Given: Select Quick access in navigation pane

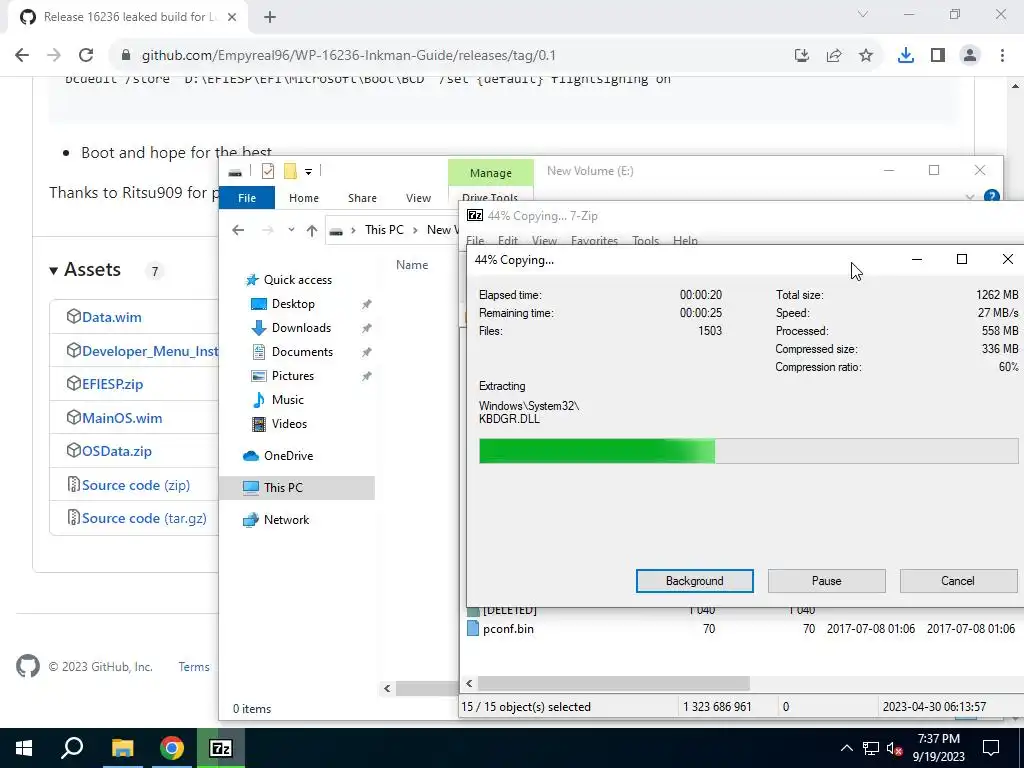Looking at the screenshot, I should 288,280.
